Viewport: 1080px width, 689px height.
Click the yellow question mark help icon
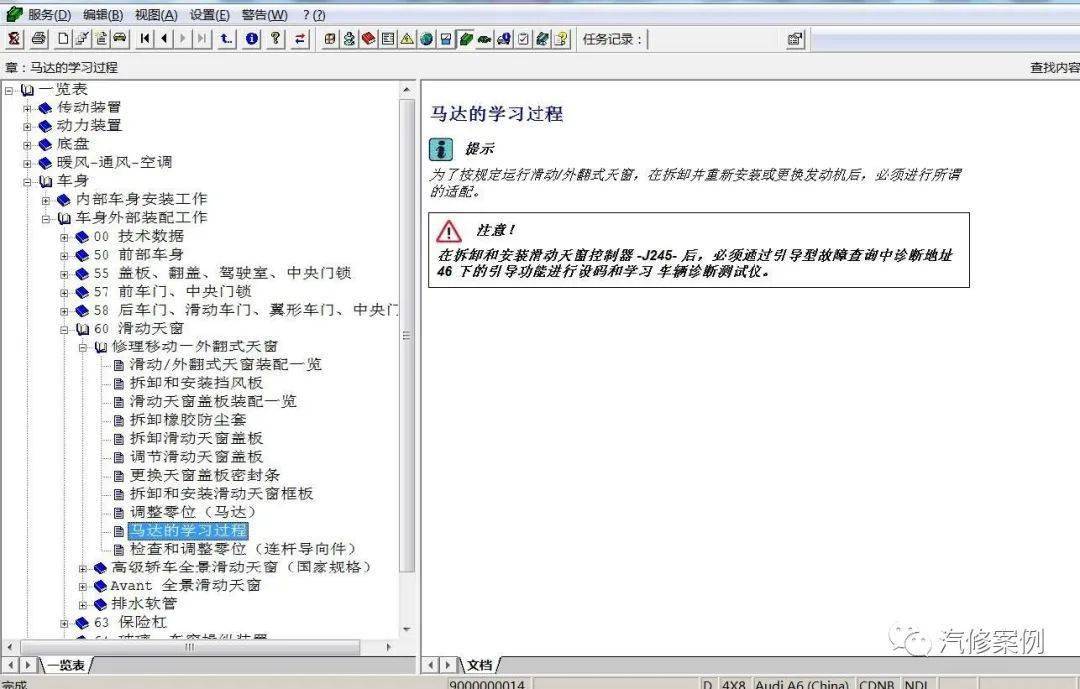point(276,39)
